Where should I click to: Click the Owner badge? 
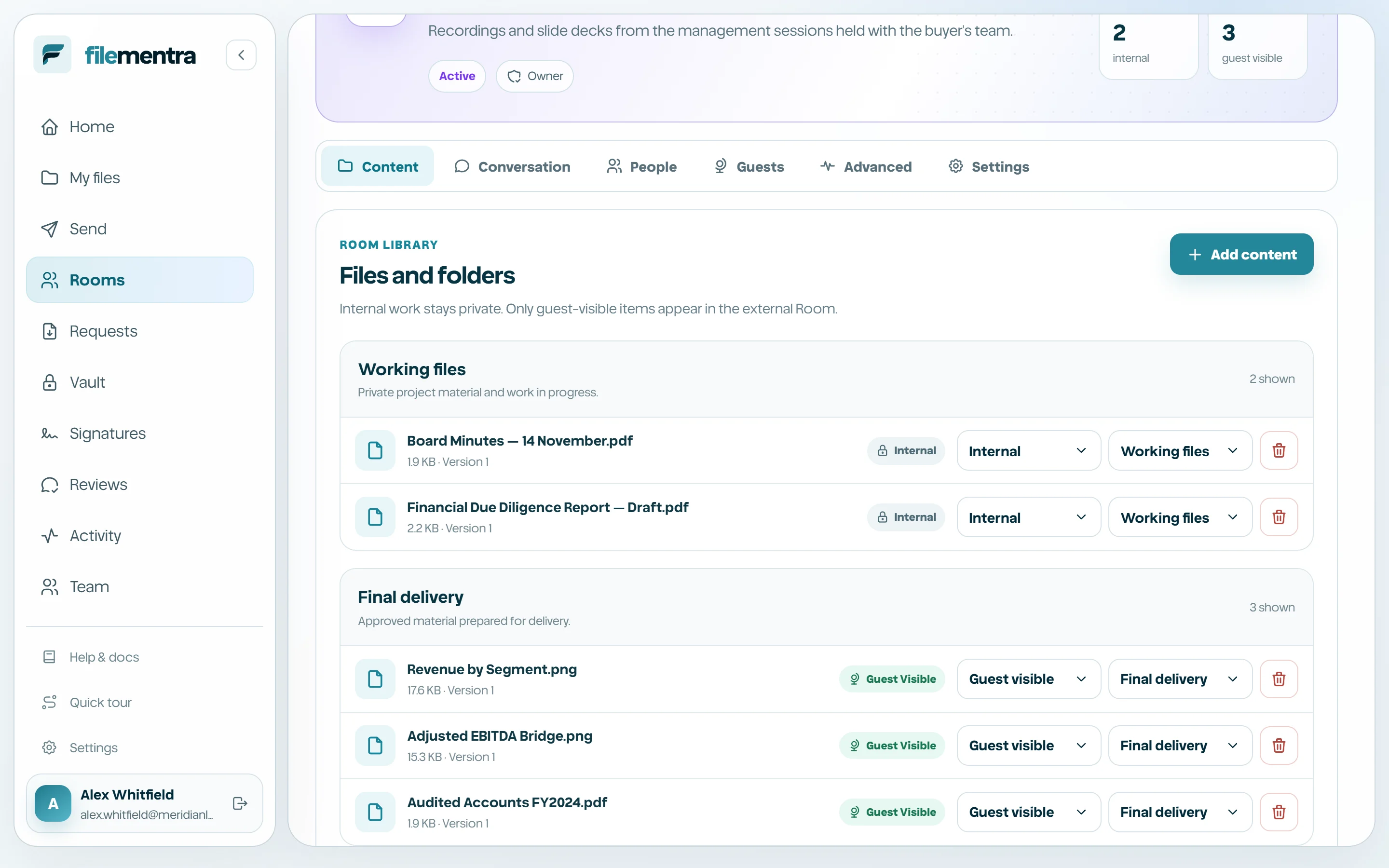click(534, 76)
